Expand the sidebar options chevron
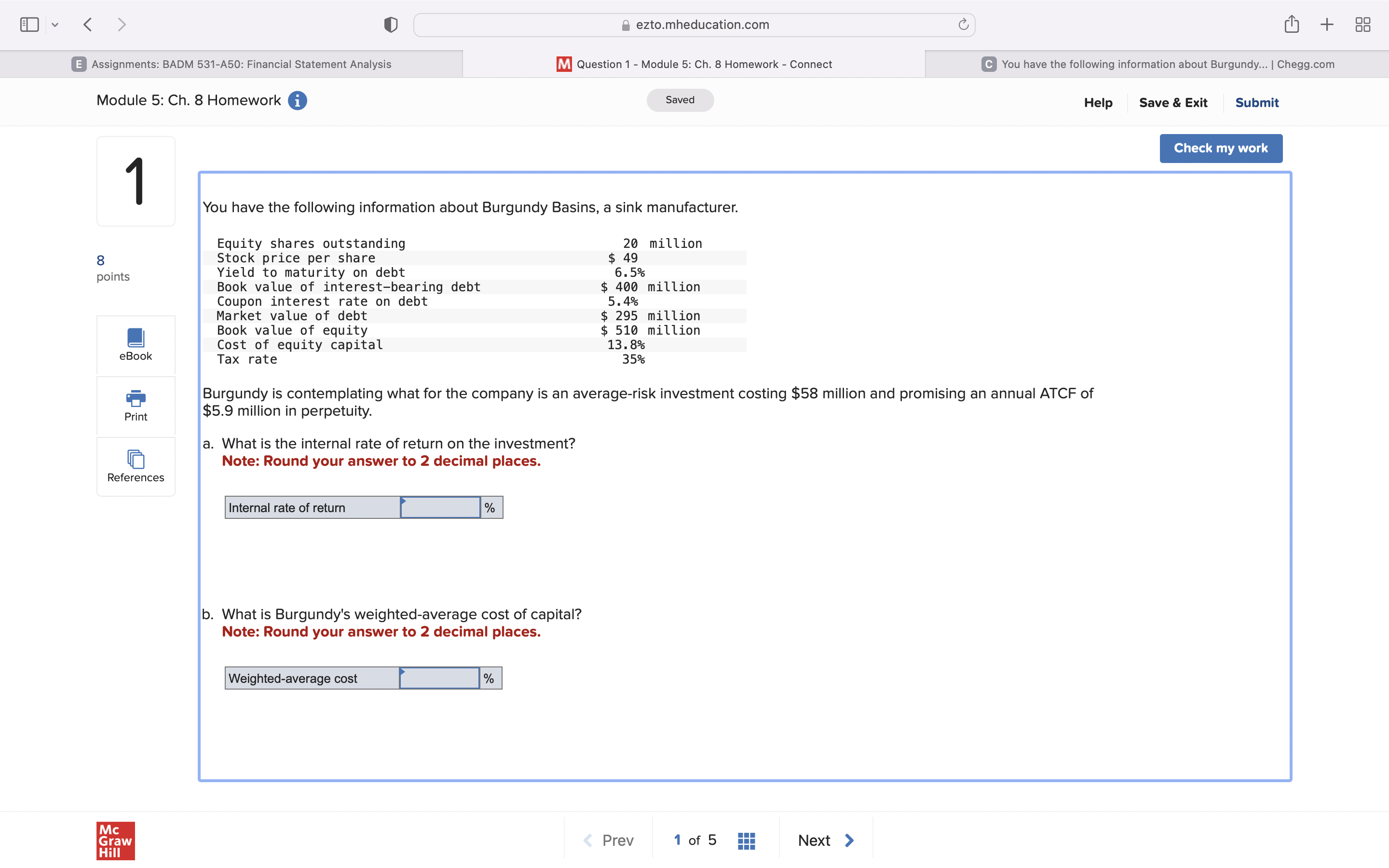Screen dimensions: 1389x868 pyautogui.click(x=55, y=24)
